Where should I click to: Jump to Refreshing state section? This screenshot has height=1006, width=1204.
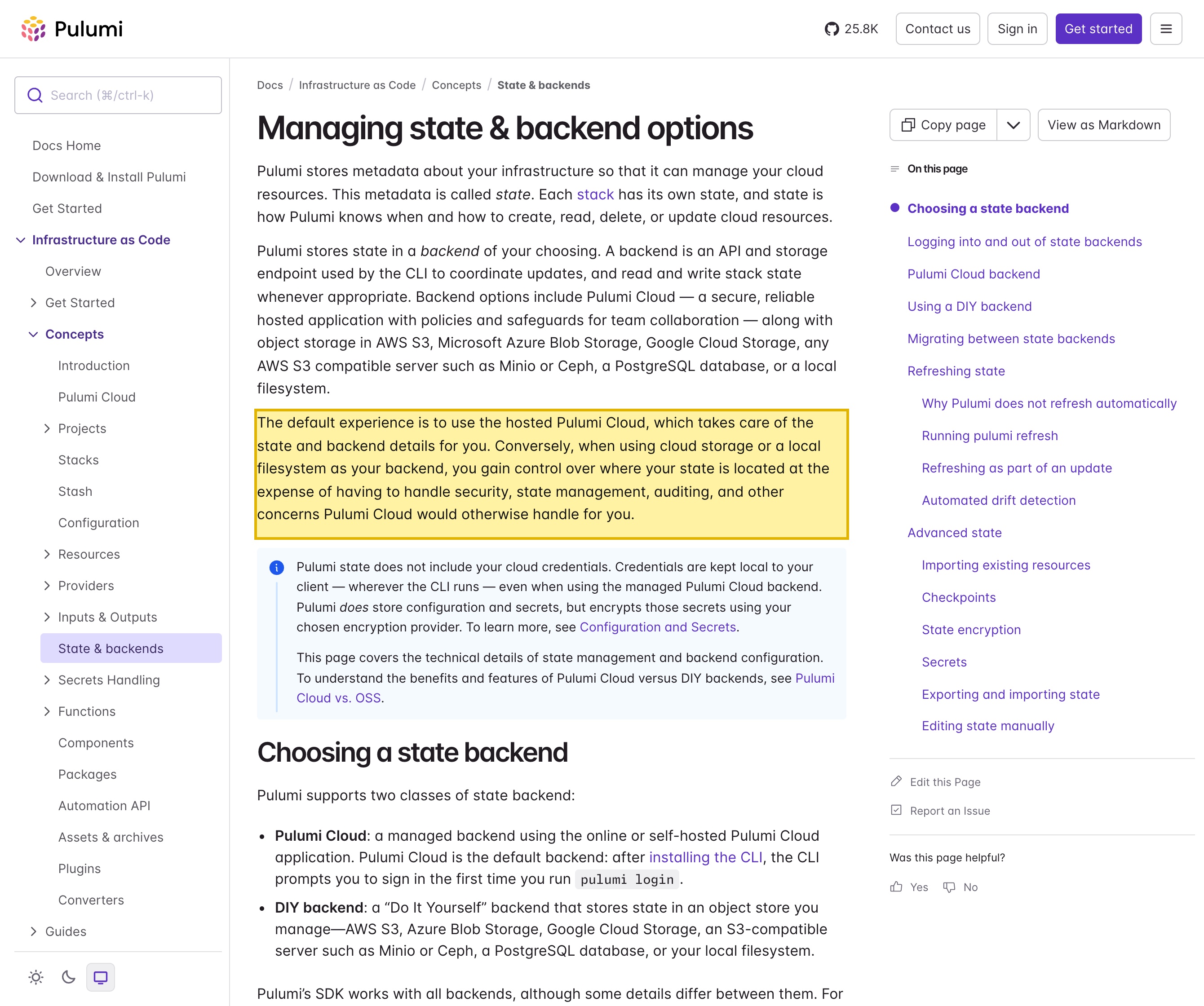pyautogui.click(x=956, y=371)
